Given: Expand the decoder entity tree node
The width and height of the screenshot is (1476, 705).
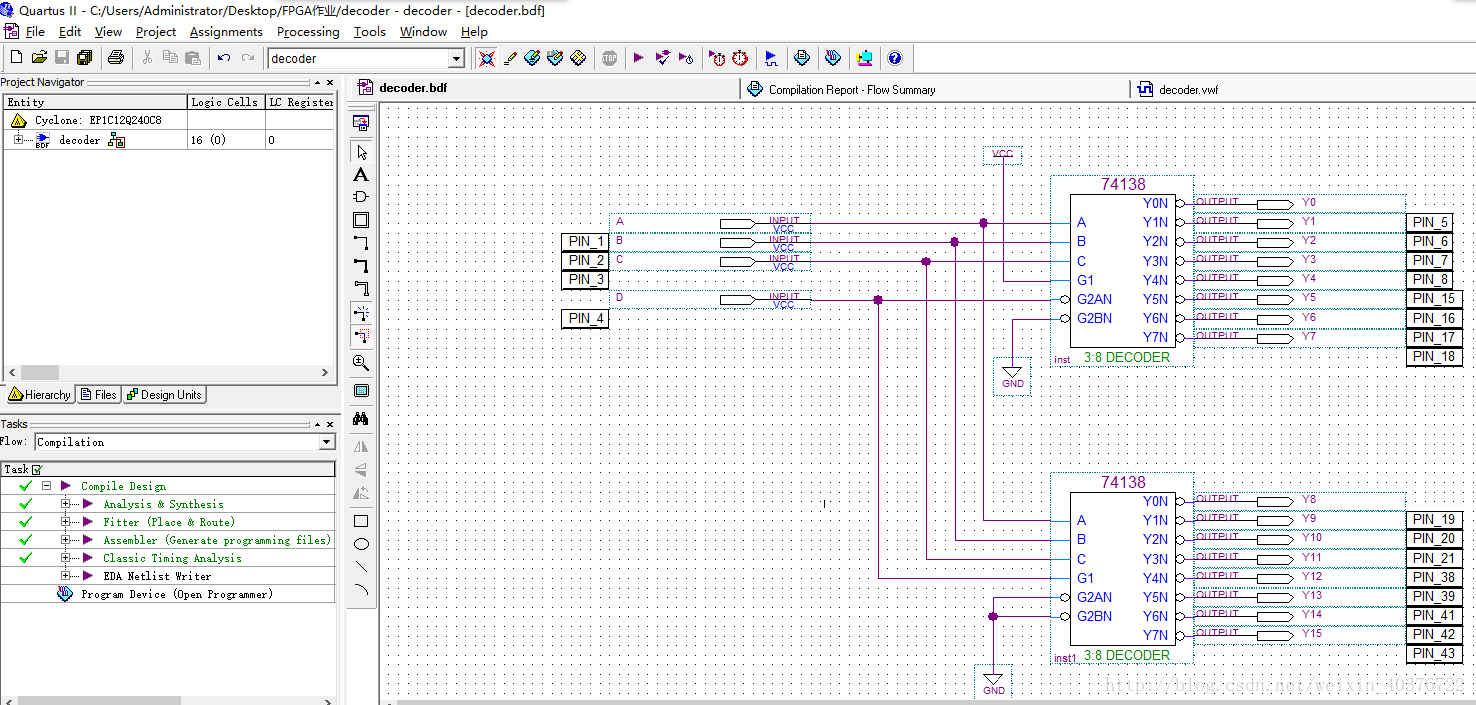Looking at the screenshot, I should 18,140.
